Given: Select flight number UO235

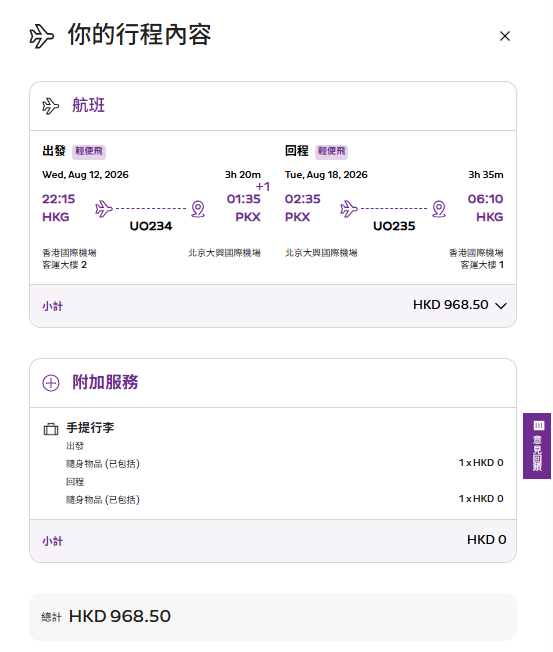Looking at the screenshot, I should point(394,226).
